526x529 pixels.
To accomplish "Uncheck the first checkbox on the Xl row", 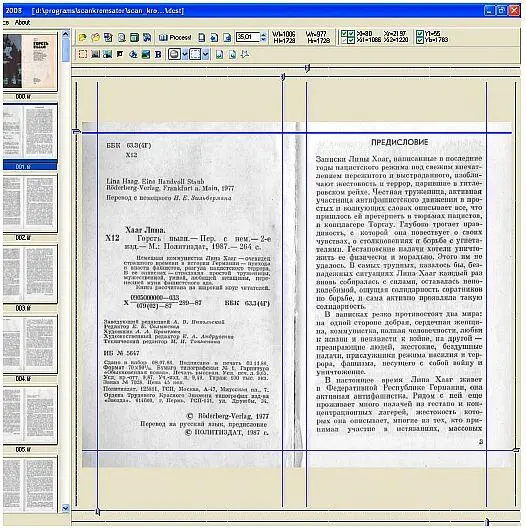I will click(x=344, y=34).
